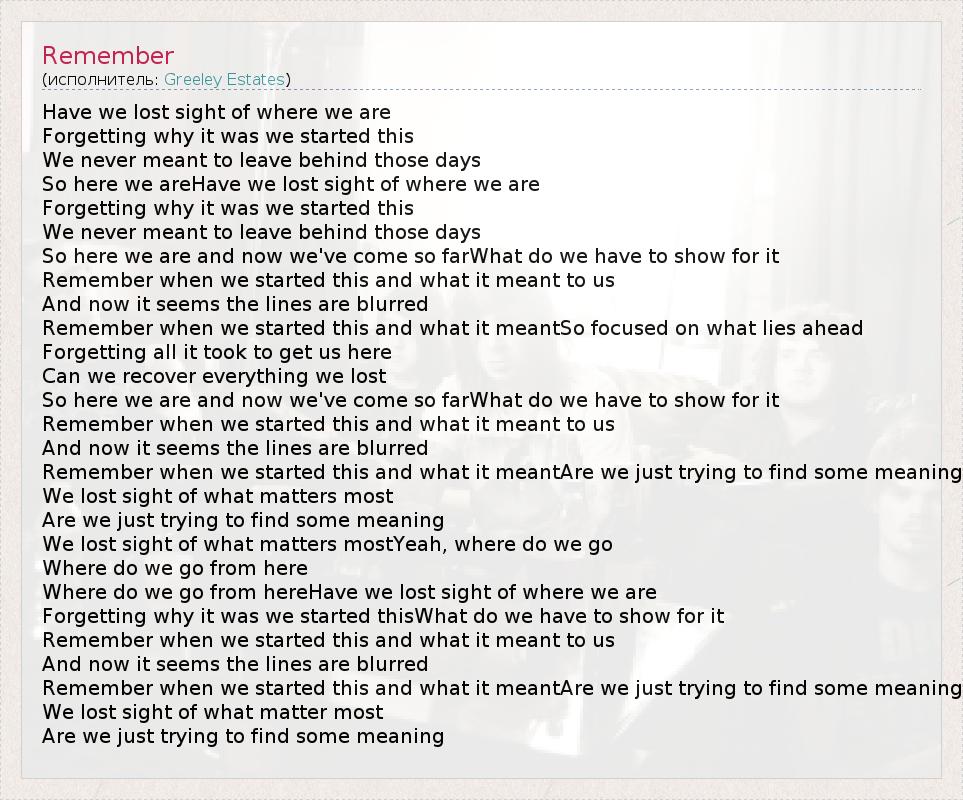Viewport: 963px width, 800px height.
Task: Click the line starting "So here we areHave"
Action: tap(290, 184)
